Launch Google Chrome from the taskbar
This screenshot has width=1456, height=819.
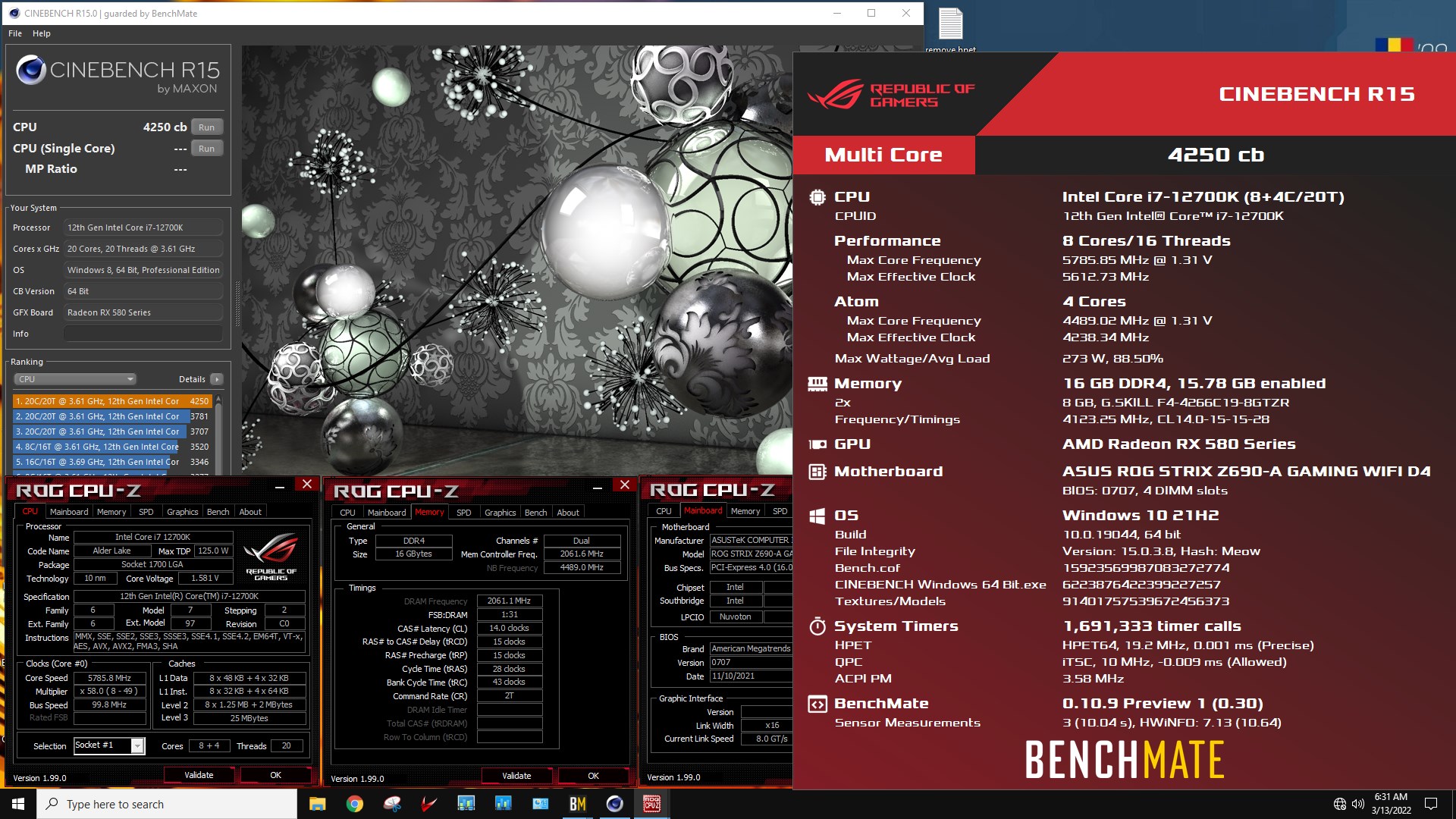(354, 804)
